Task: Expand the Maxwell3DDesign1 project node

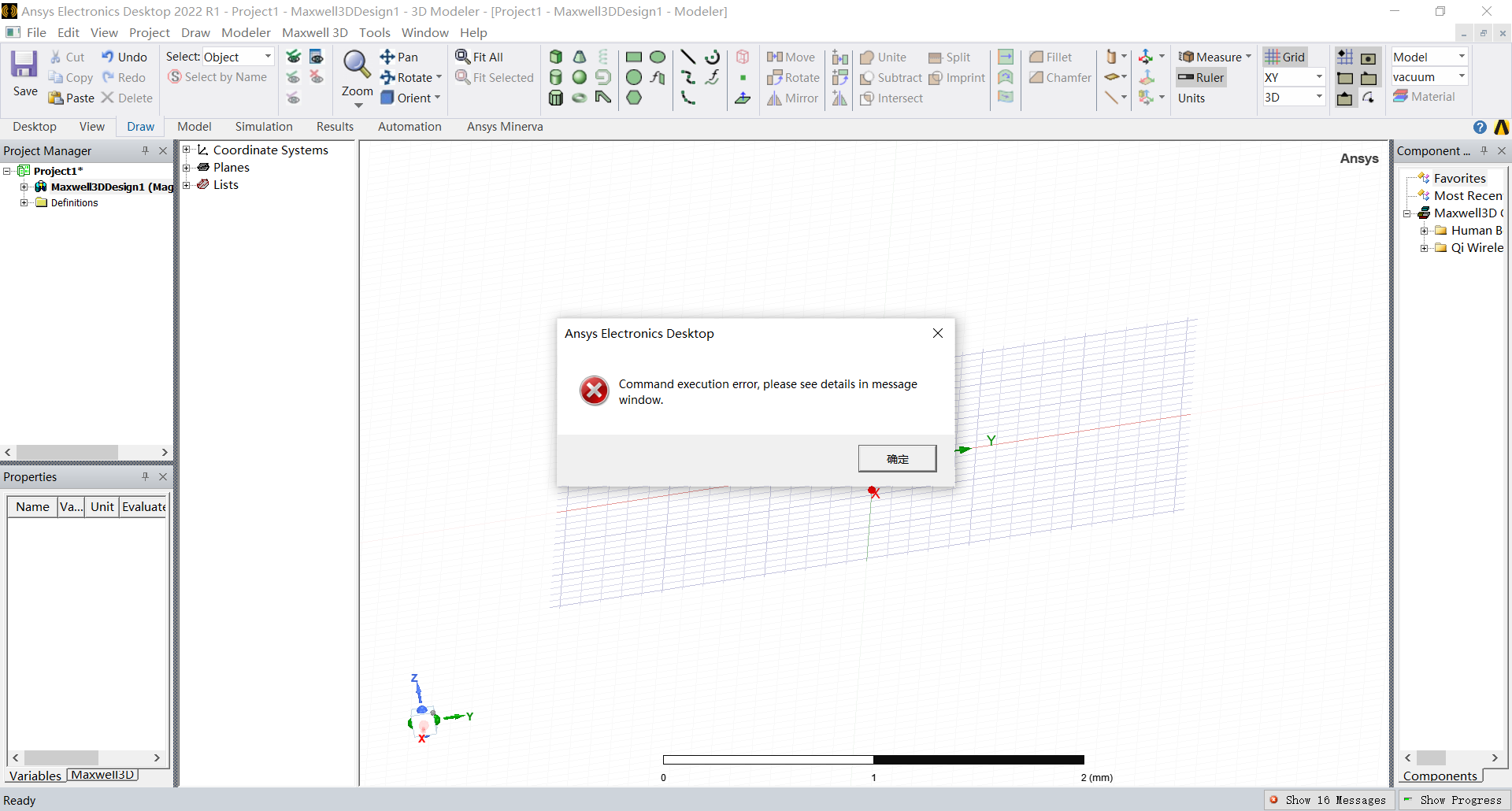Action: (x=24, y=187)
